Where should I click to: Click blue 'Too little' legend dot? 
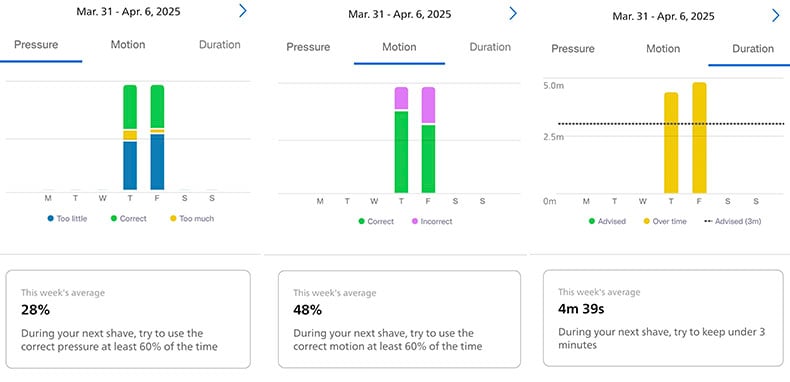tap(50, 219)
